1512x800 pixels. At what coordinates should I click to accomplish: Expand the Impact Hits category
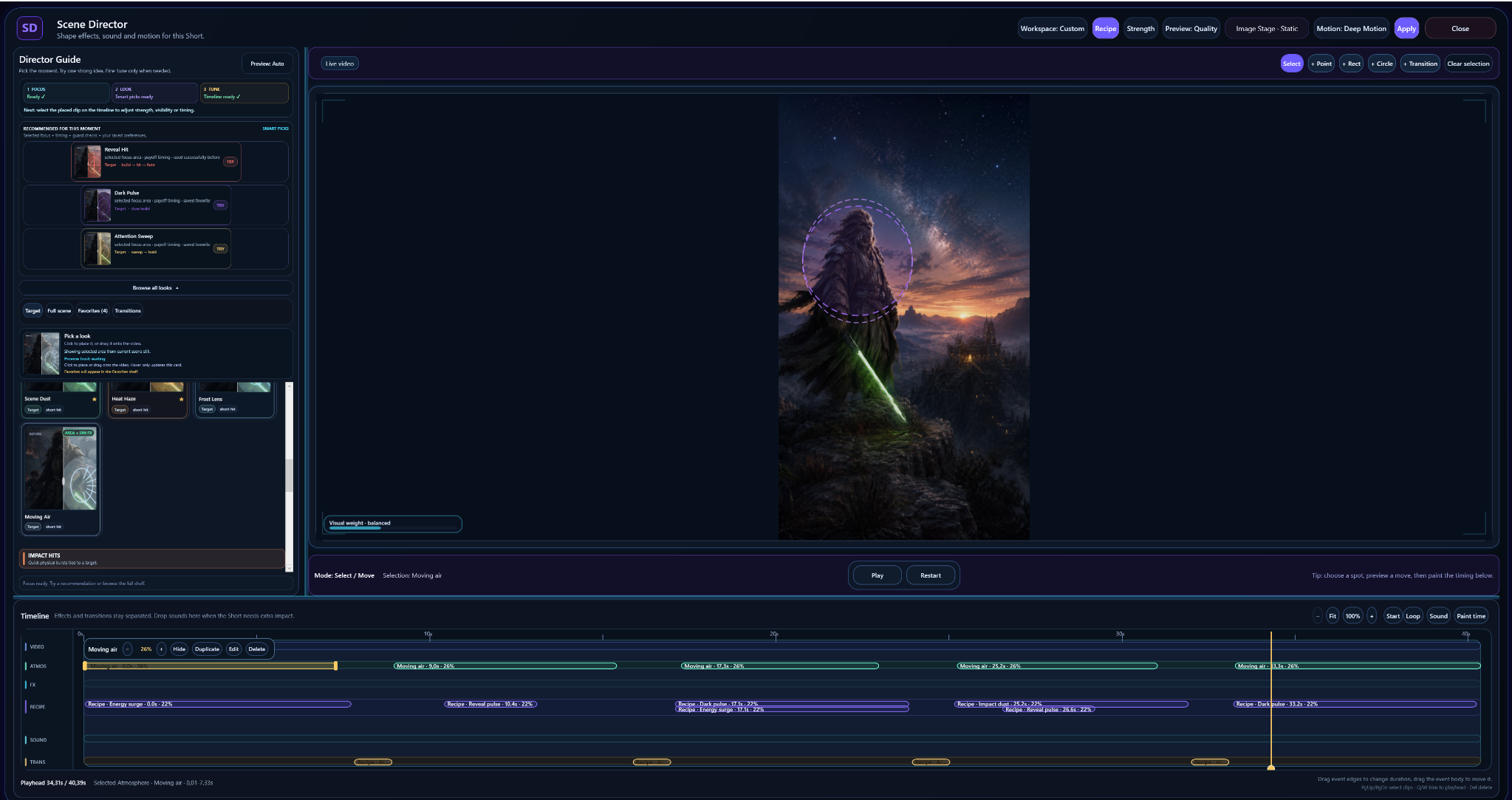(x=152, y=558)
